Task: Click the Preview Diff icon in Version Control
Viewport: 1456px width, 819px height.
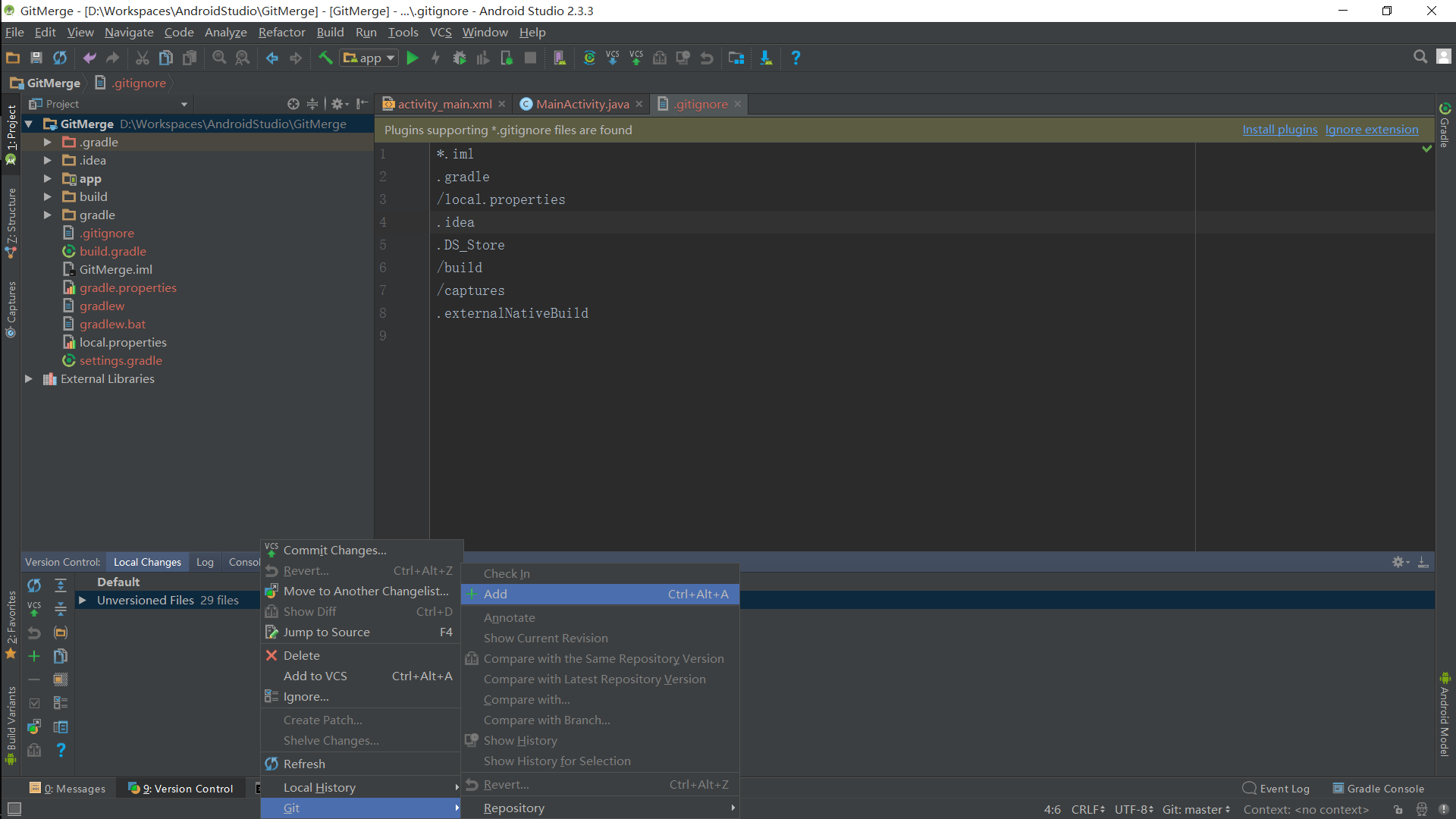Action: click(61, 727)
